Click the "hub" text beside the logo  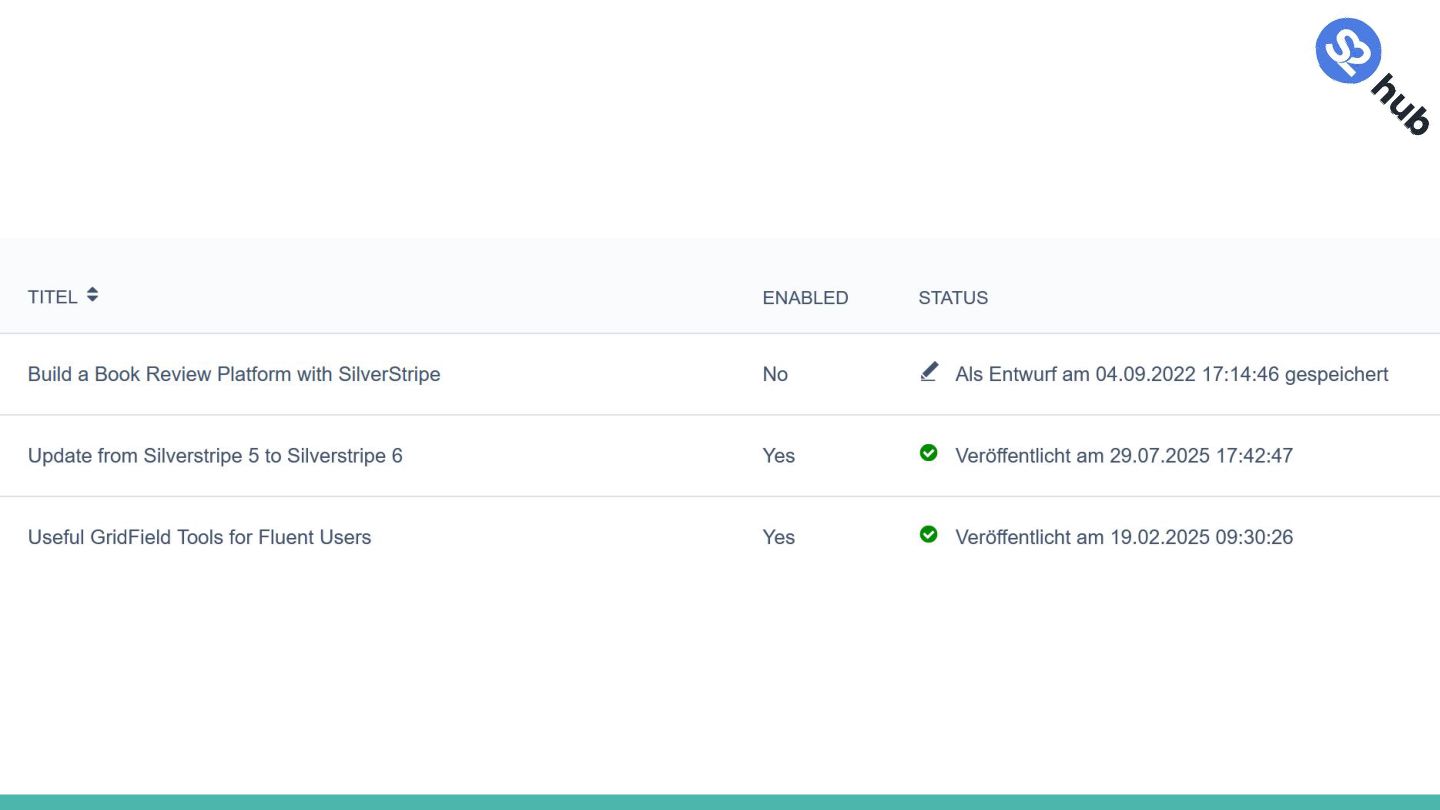pos(1401,105)
